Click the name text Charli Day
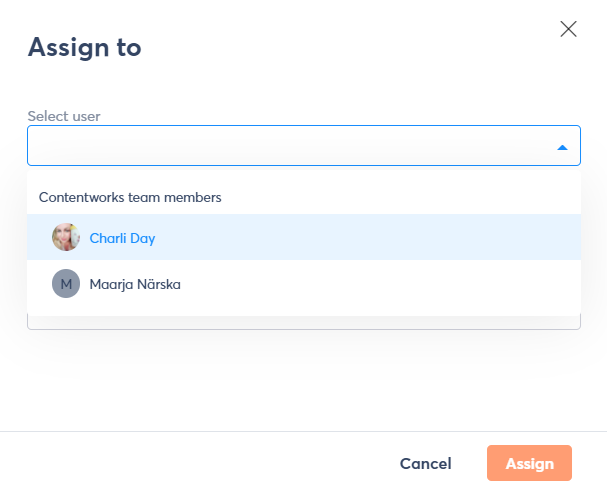The image size is (607, 487). 122,238
